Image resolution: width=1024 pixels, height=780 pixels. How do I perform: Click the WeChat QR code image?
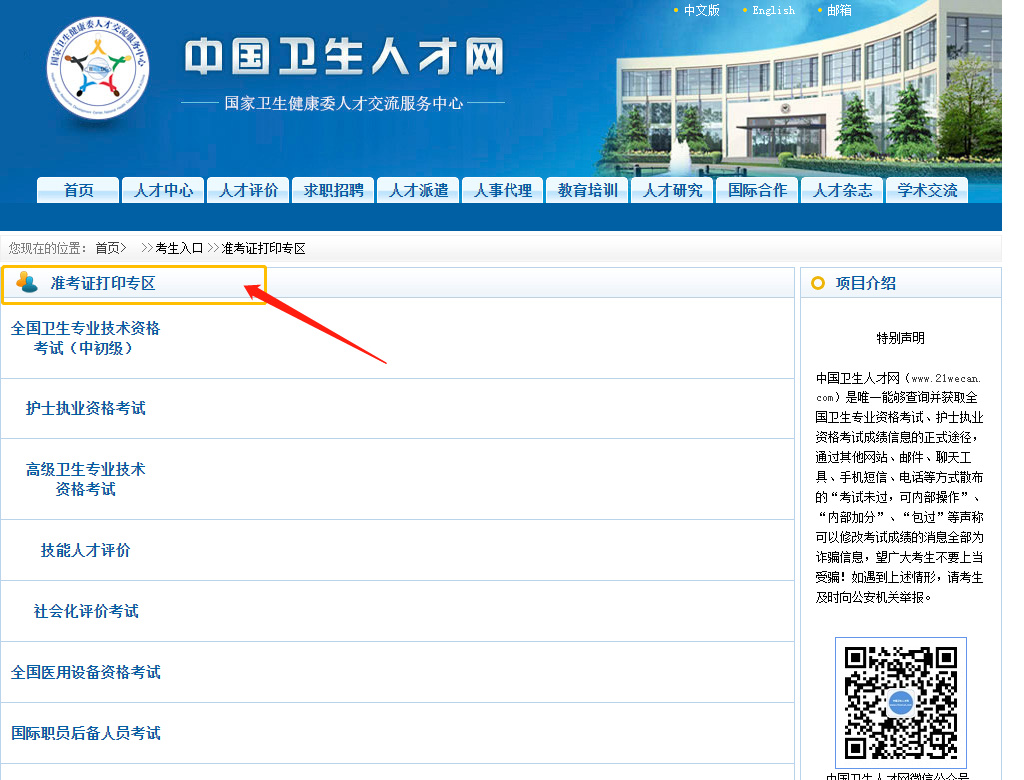coord(901,702)
